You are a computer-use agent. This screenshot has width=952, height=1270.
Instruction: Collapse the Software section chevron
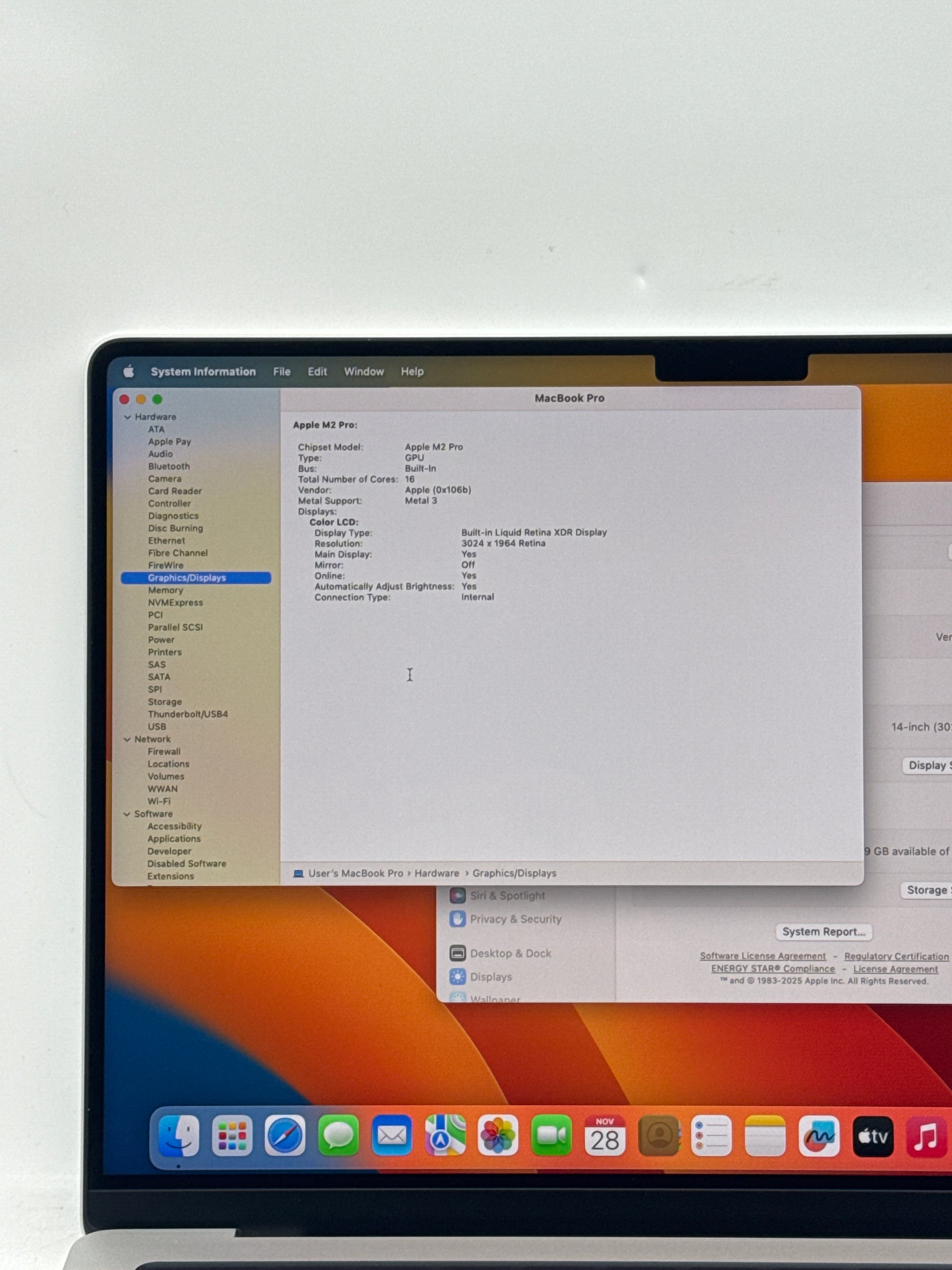[x=127, y=814]
